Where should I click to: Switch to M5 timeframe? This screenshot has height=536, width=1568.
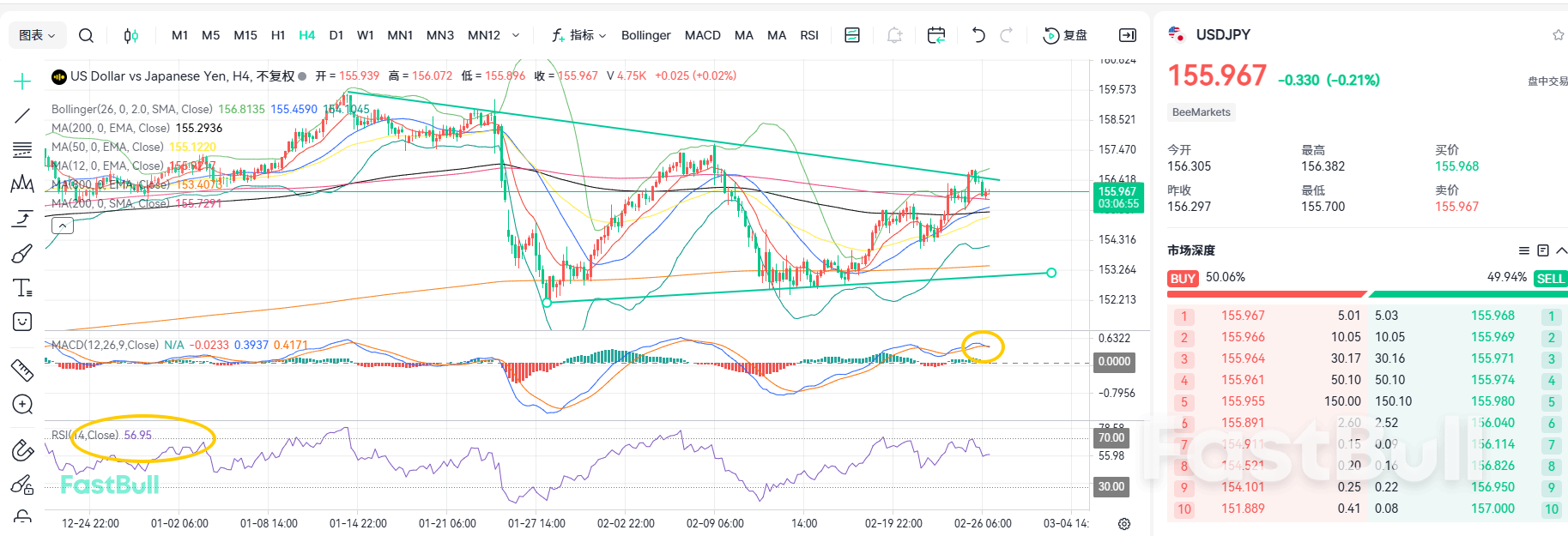210,35
